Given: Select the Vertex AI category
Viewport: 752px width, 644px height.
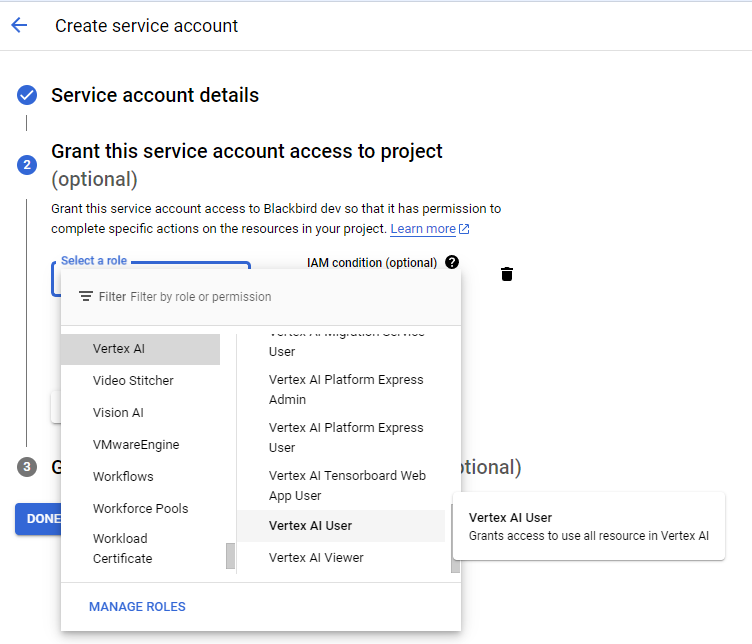Looking at the screenshot, I should pos(140,349).
